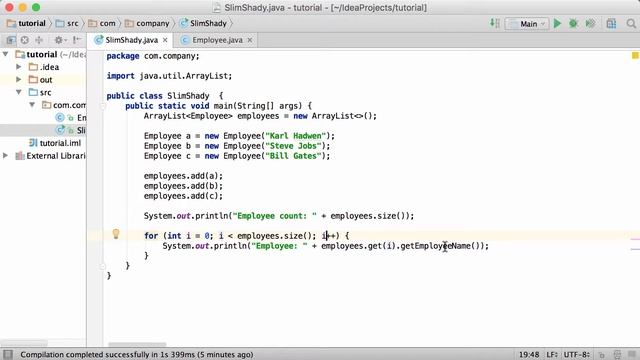Select the Employee class in project tree
The image size is (640, 360).
(x=71, y=118)
